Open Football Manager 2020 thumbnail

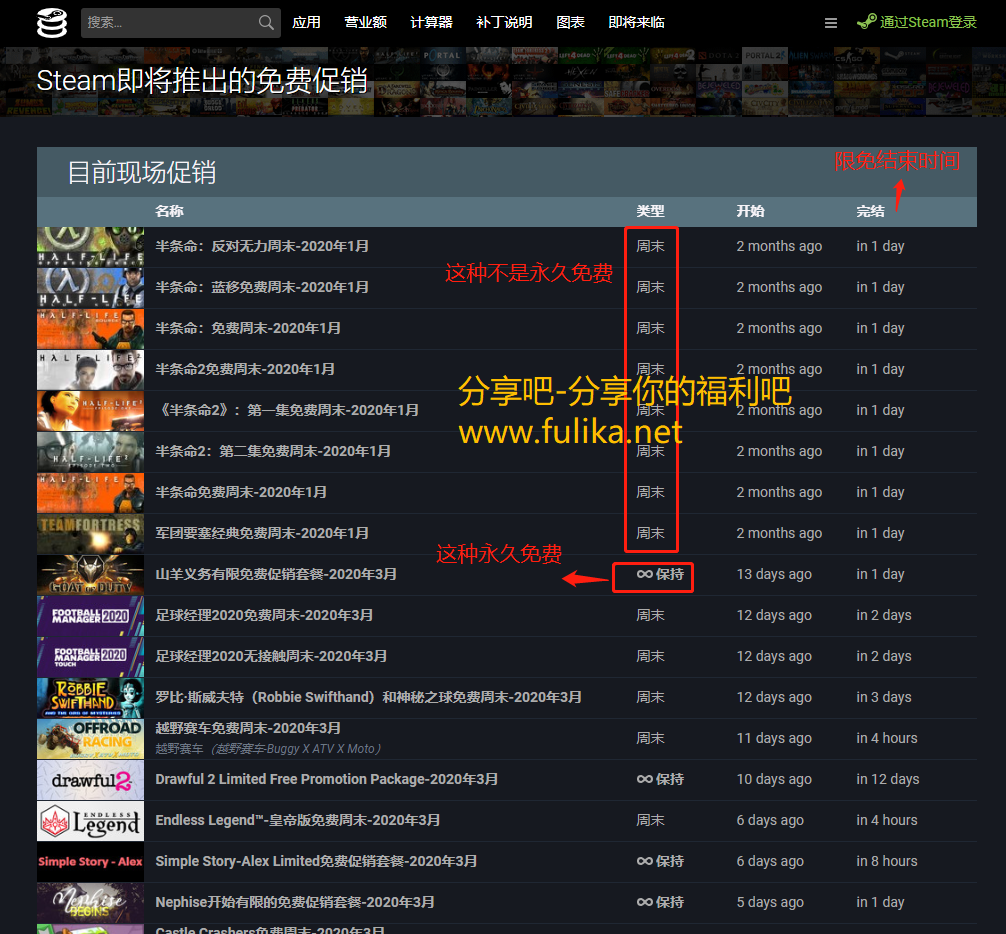90,616
